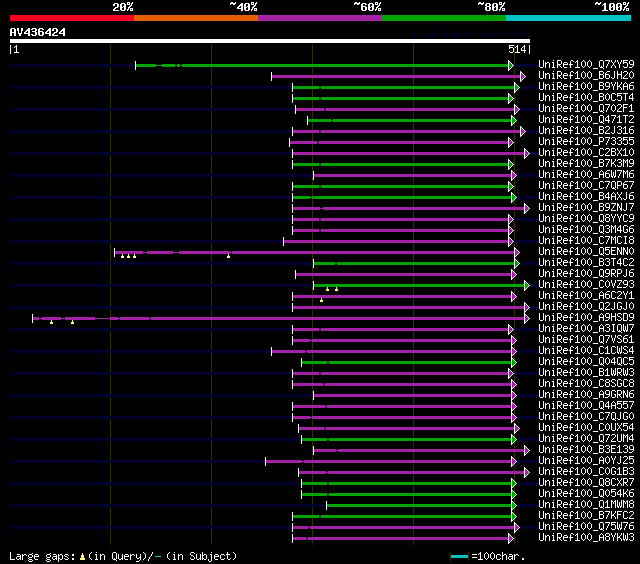Click the red 20% identity legend segment
This screenshot has width=640, height=564.
pyautogui.click(x=71, y=18)
